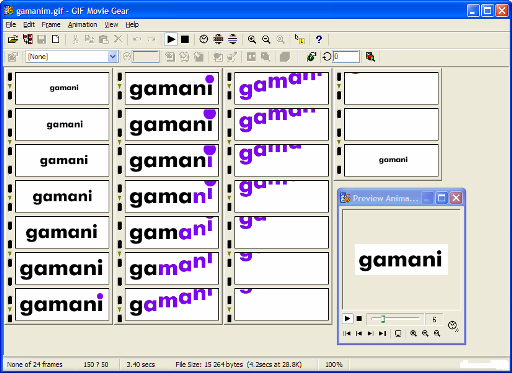Stop the animation from main toolbar
The image size is (512, 373).
(185, 39)
